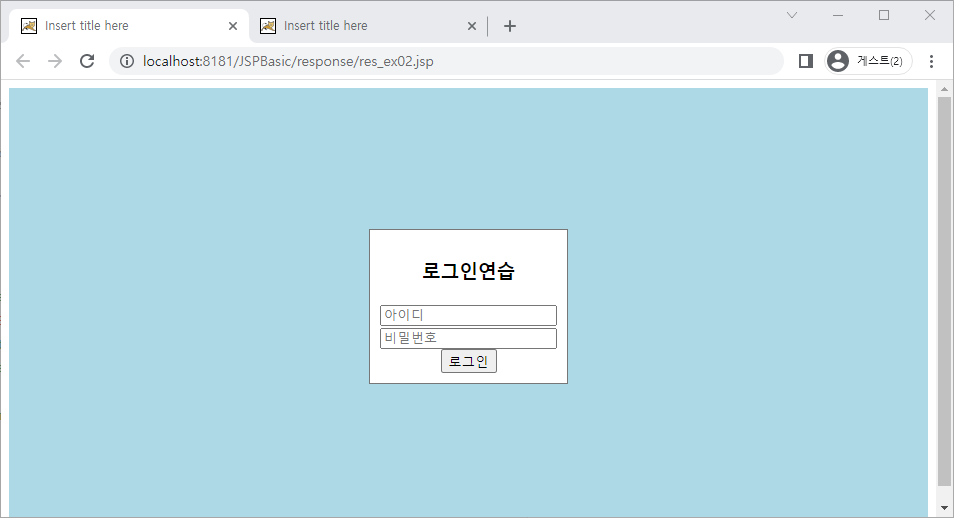View site information icon in address bar
954x518 pixels.
[127, 61]
